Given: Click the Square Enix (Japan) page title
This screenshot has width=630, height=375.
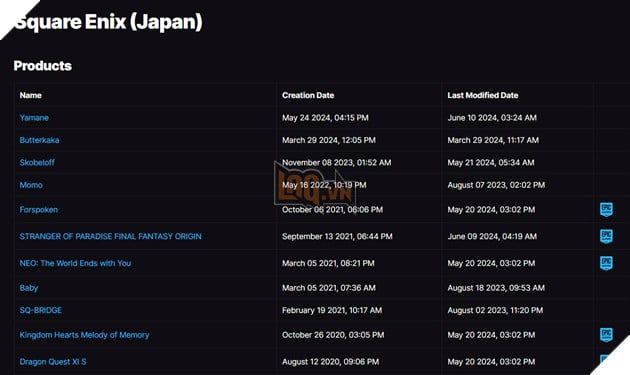Looking at the screenshot, I should [x=108, y=22].
